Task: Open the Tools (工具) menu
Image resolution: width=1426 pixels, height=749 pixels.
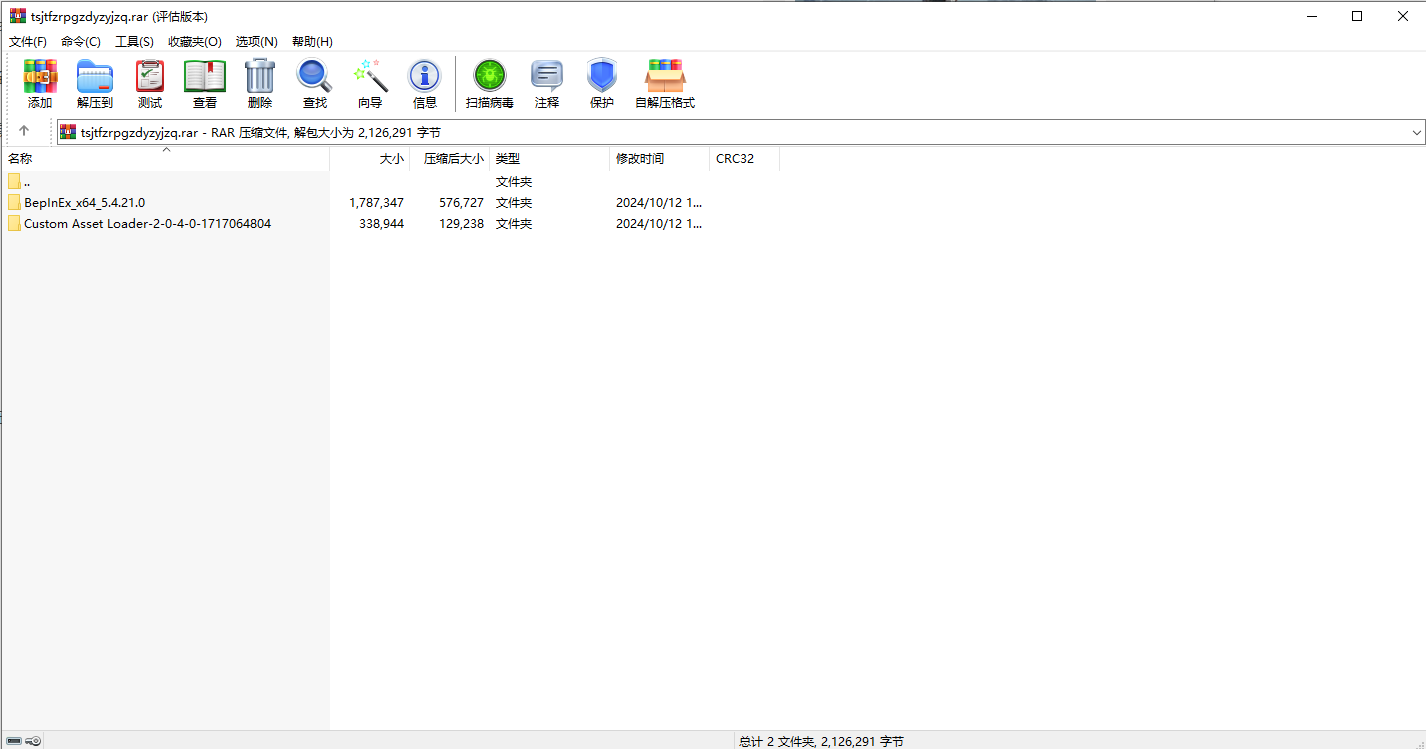Action: pyautogui.click(x=134, y=41)
